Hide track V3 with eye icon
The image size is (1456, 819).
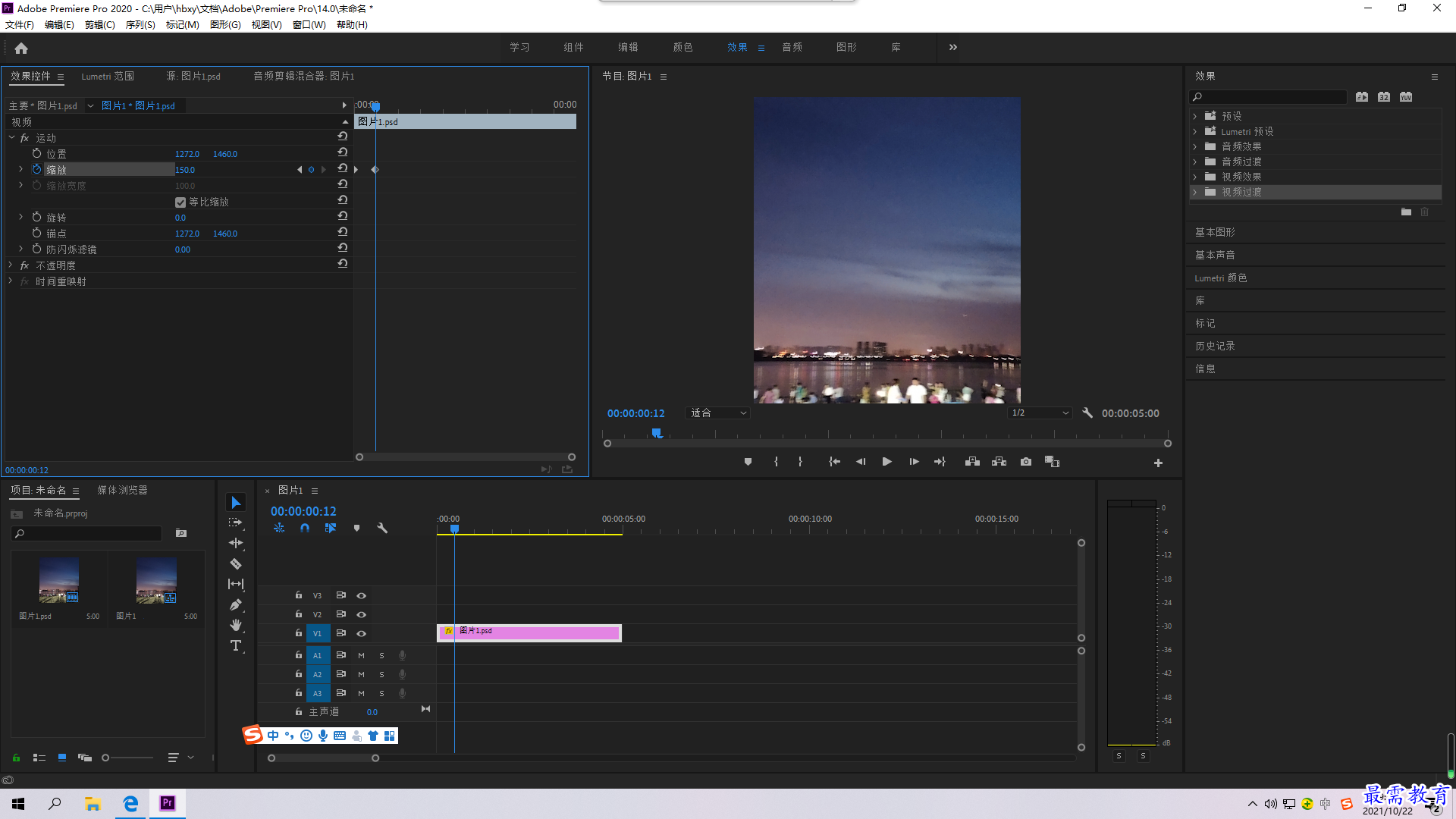click(361, 595)
